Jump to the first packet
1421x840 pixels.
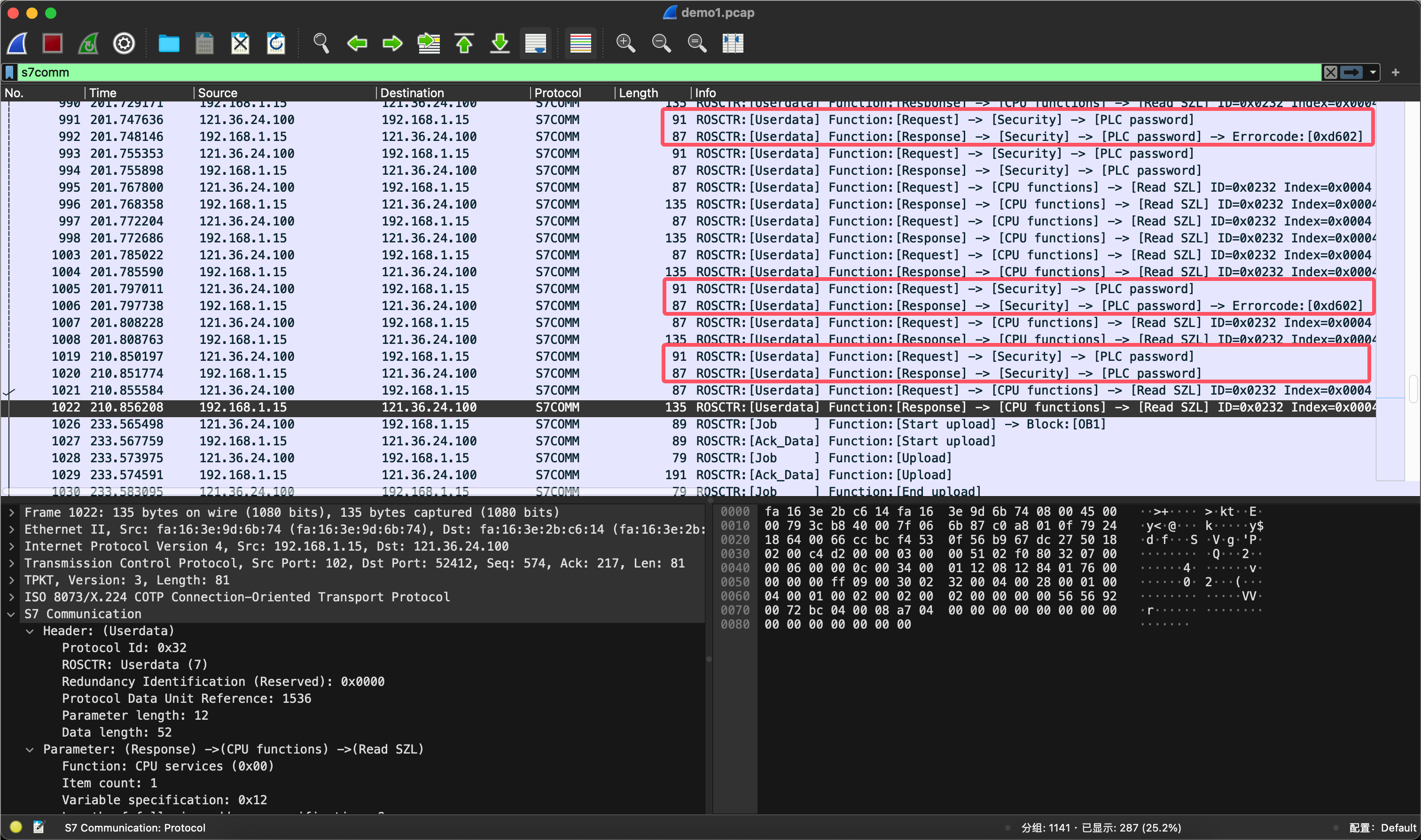point(464,43)
